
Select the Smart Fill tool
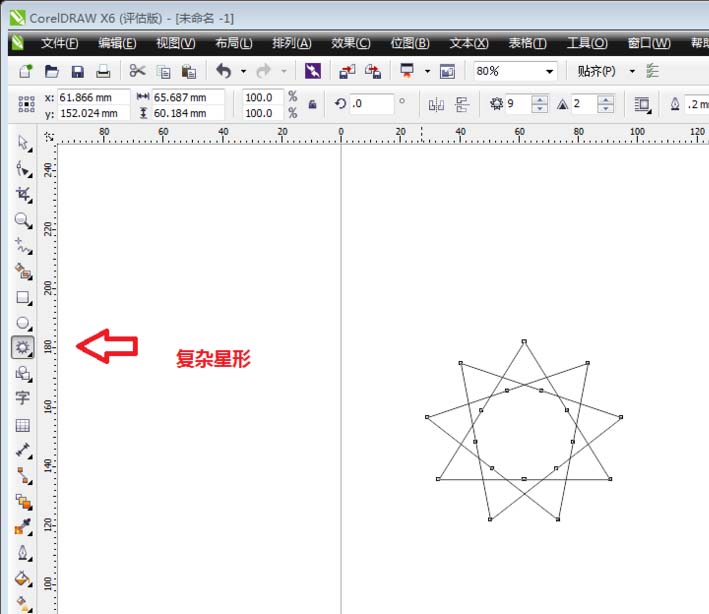point(23,271)
